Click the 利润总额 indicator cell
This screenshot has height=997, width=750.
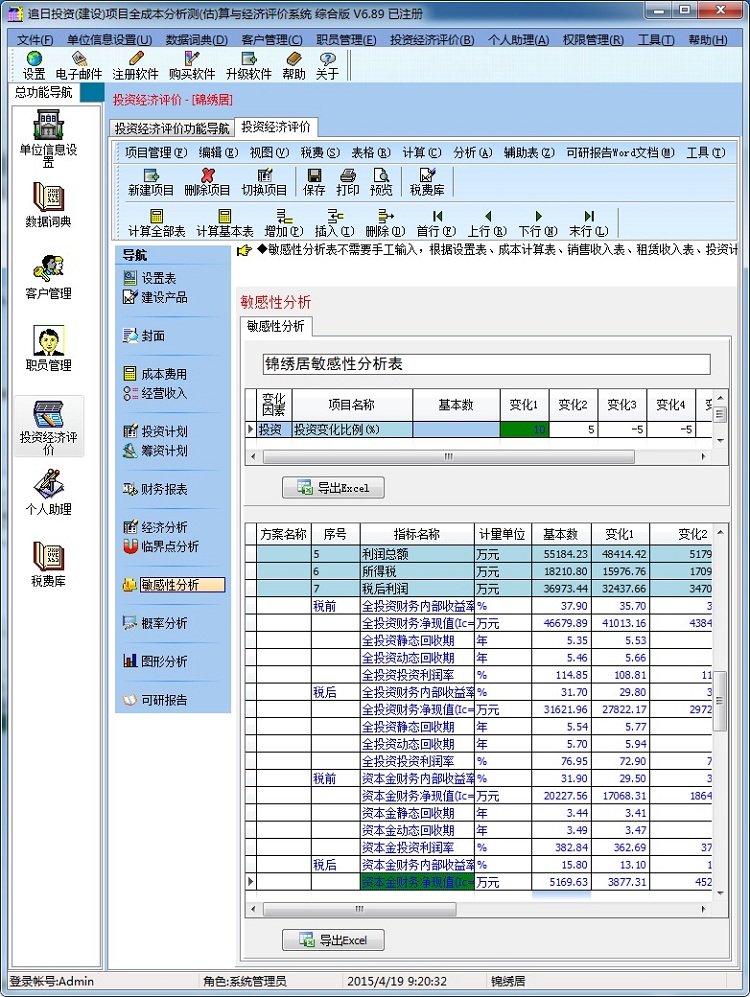pos(417,554)
